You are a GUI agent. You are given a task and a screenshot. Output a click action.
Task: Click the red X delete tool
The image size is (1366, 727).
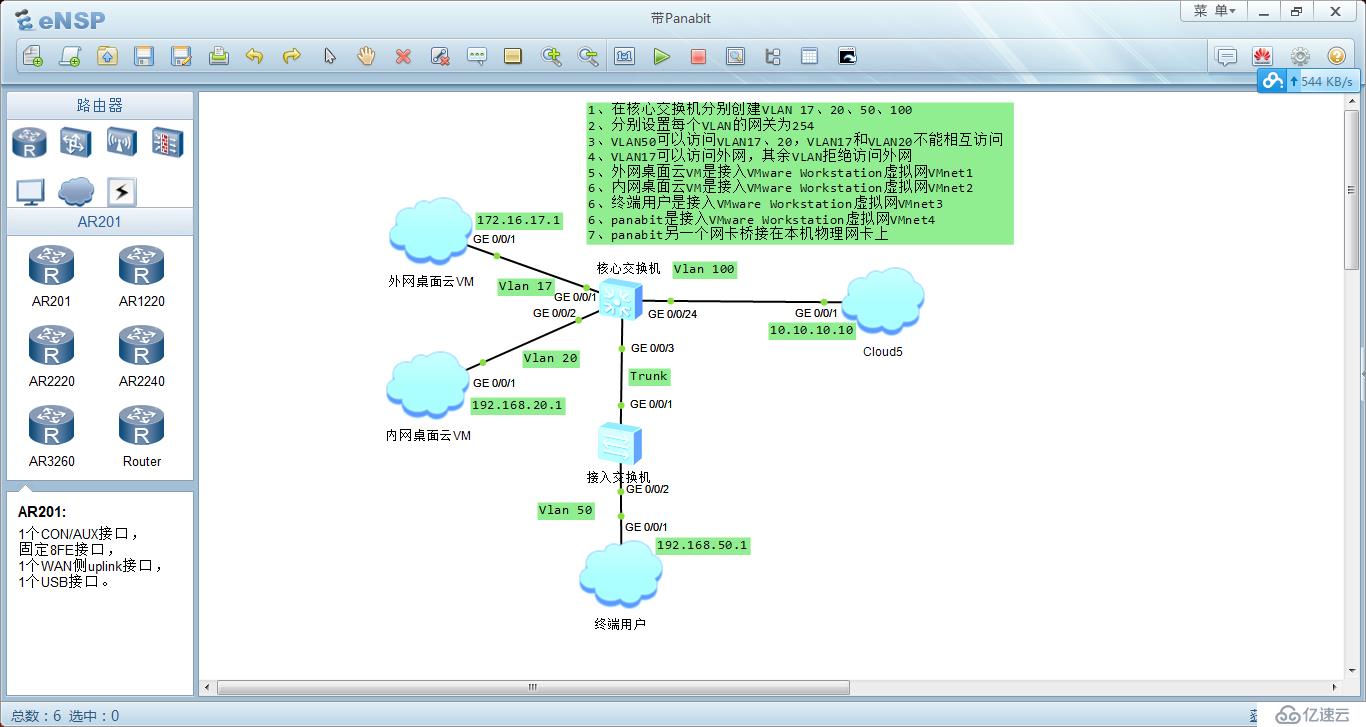[x=403, y=56]
